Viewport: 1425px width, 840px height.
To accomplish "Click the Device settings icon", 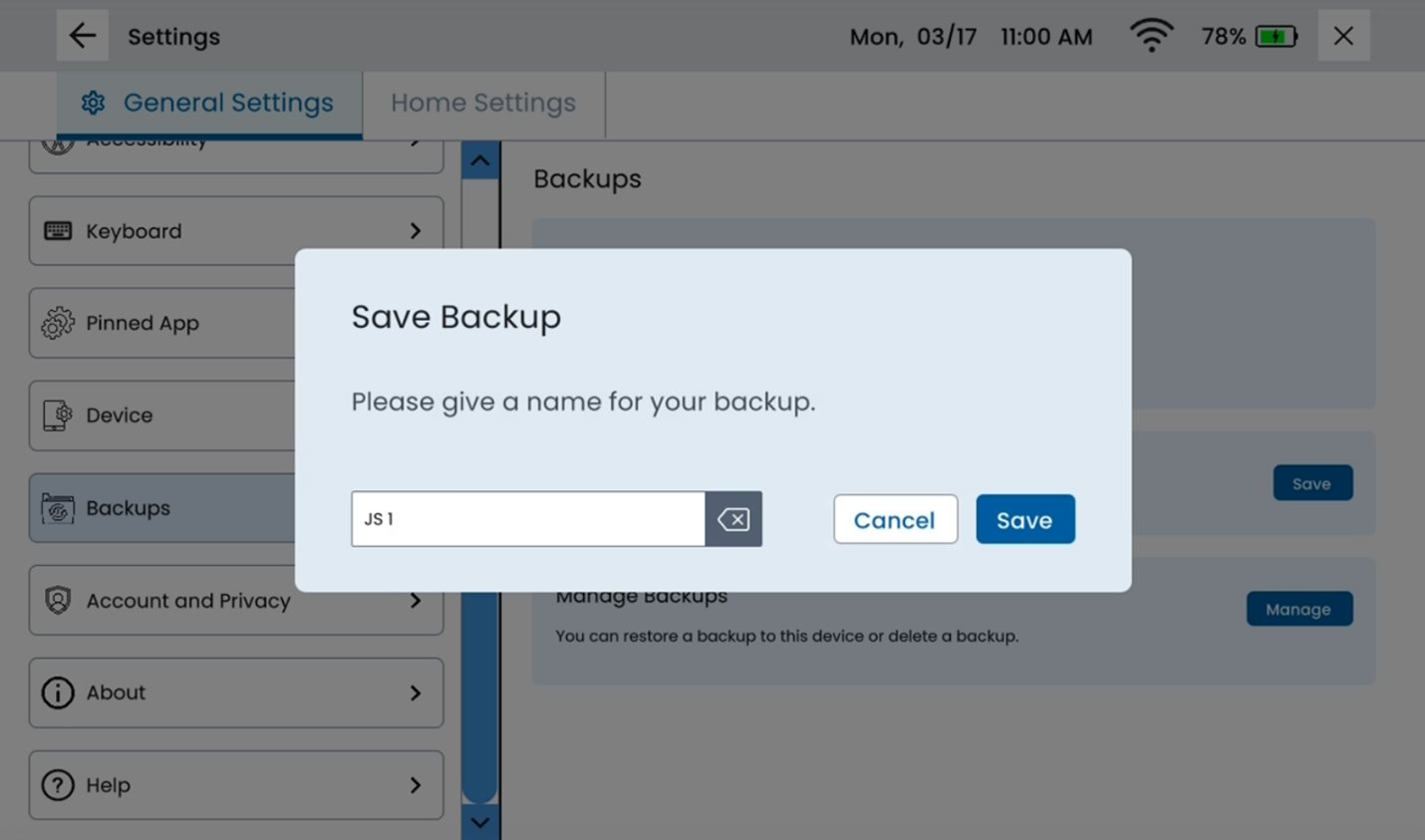I will 58,416.
